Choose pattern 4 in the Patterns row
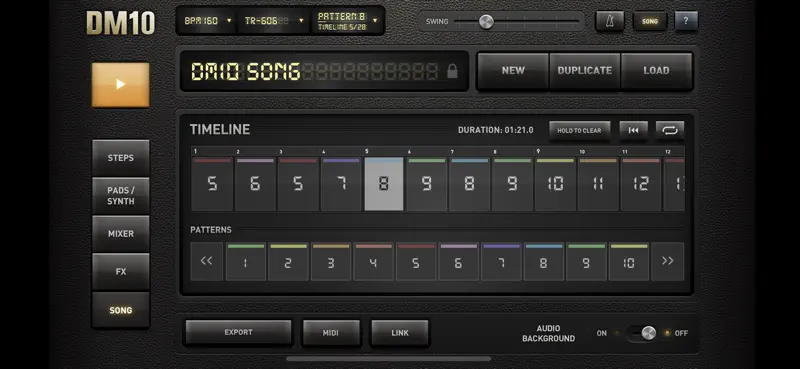800x369 pixels. pyautogui.click(x=373, y=261)
